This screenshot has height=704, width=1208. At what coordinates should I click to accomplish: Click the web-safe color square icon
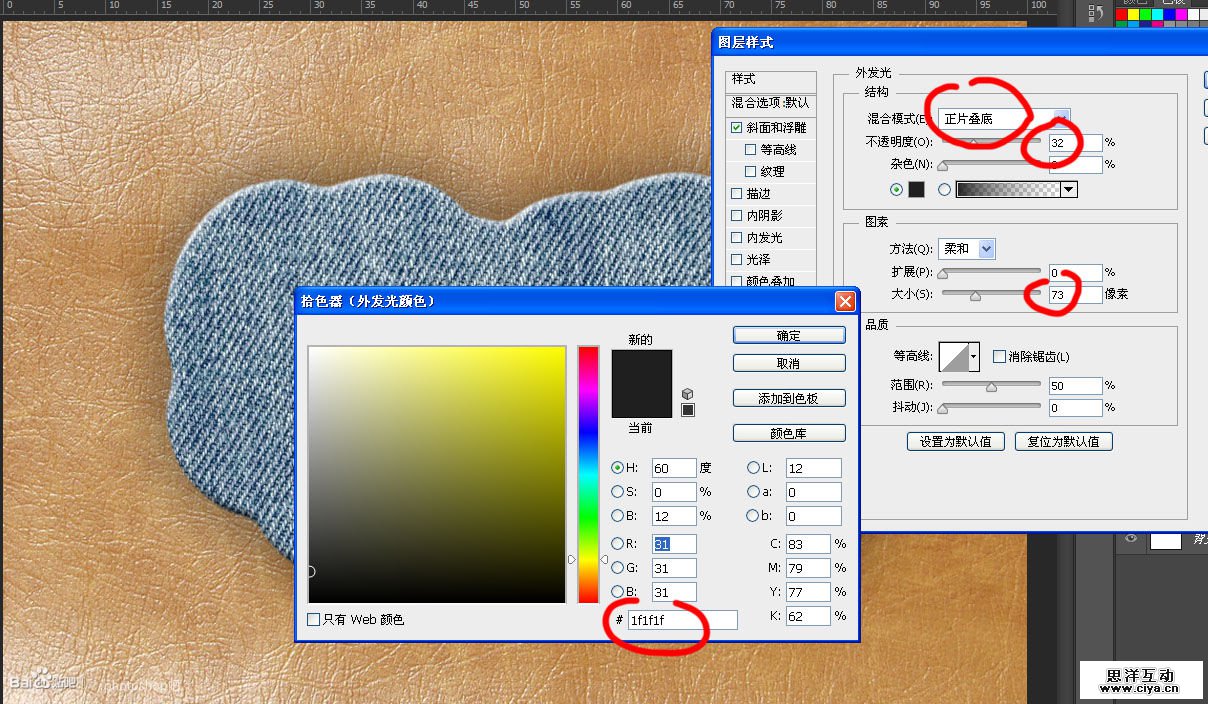(687, 410)
